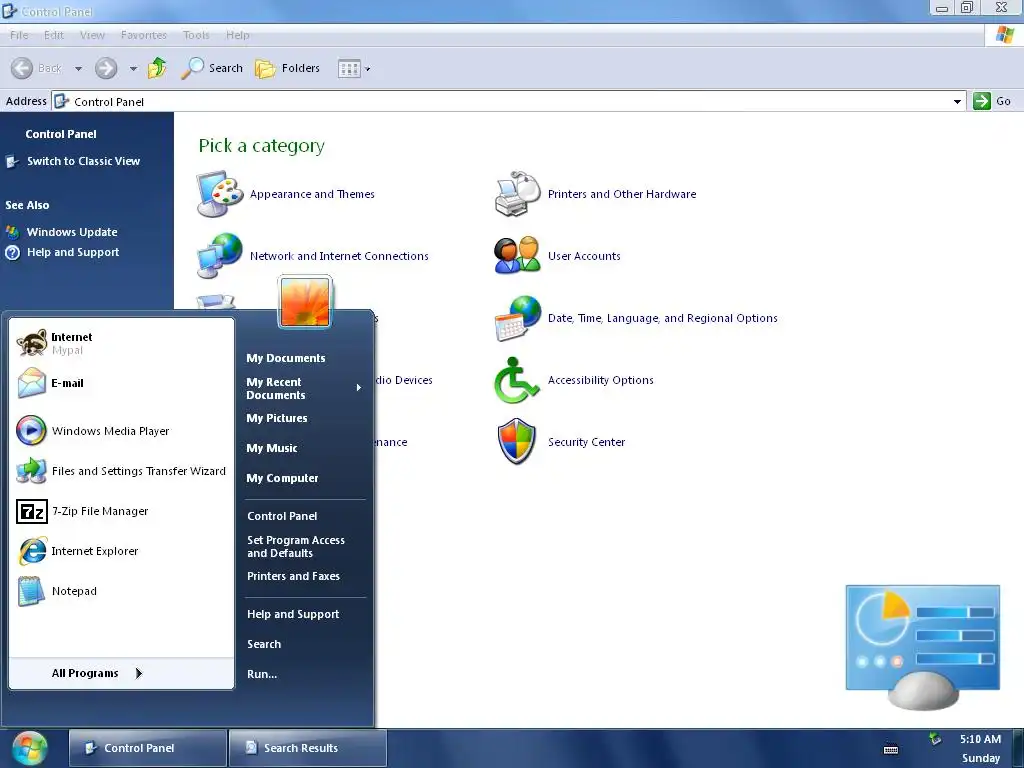Open the User Accounts category link

pos(584,256)
